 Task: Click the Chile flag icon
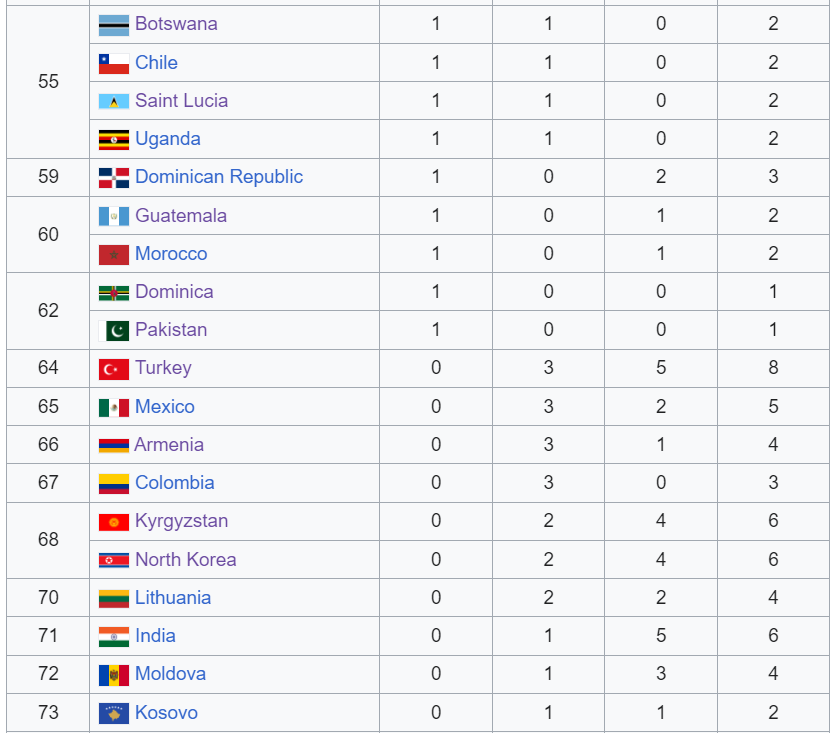click(x=114, y=63)
